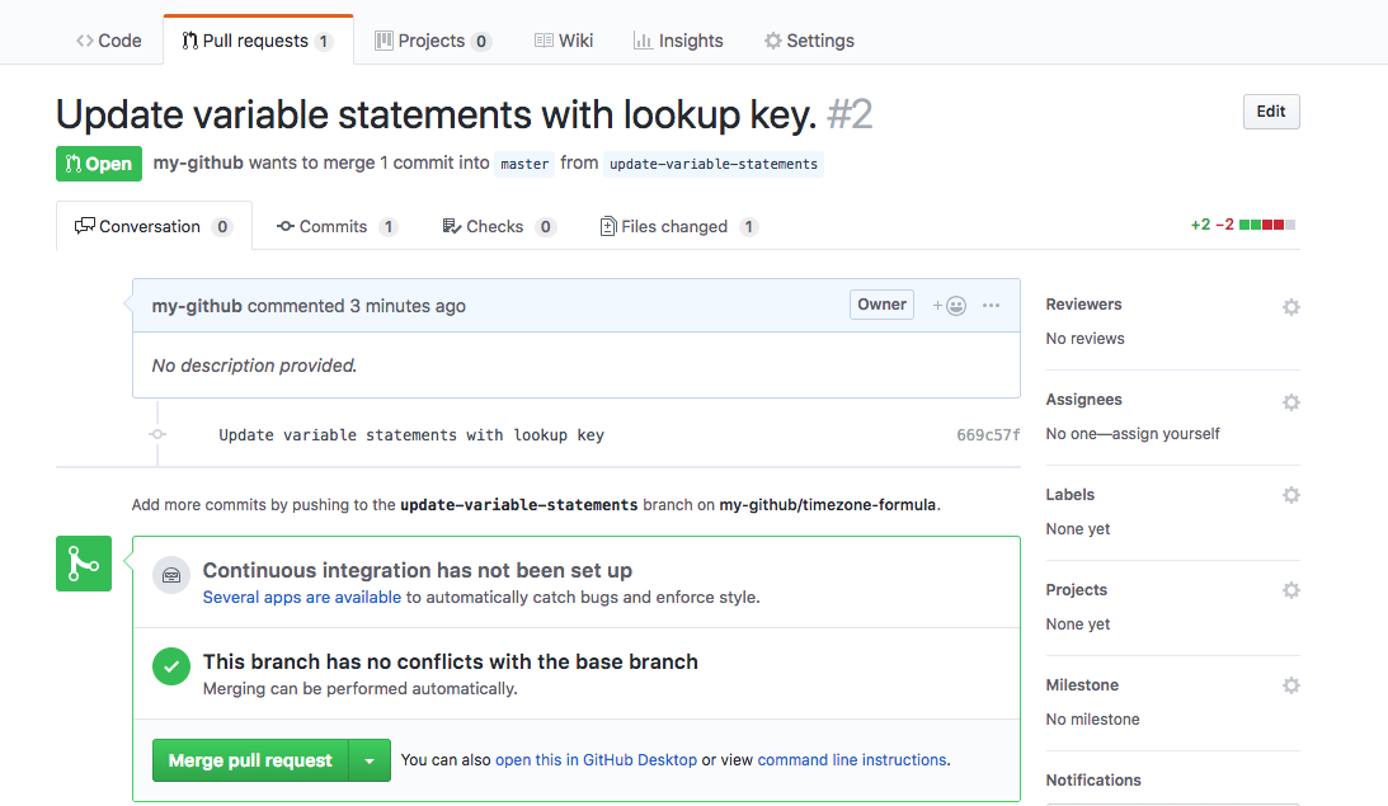Image resolution: width=1388 pixels, height=806 pixels.
Task: Open the repository Settings tab
Action: 808,40
